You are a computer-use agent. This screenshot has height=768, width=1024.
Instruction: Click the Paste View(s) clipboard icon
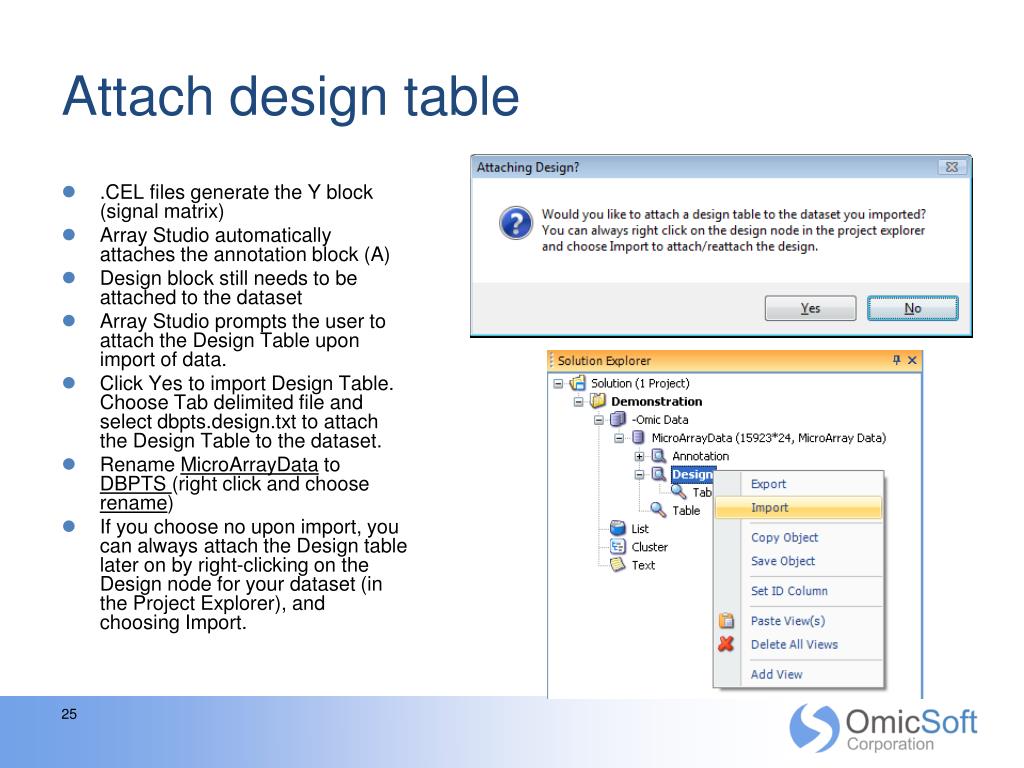726,620
